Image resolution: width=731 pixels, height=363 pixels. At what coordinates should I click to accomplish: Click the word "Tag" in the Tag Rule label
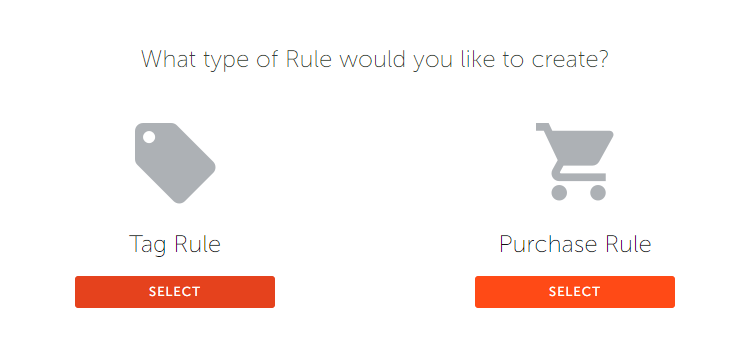pyautogui.click(x=147, y=245)
